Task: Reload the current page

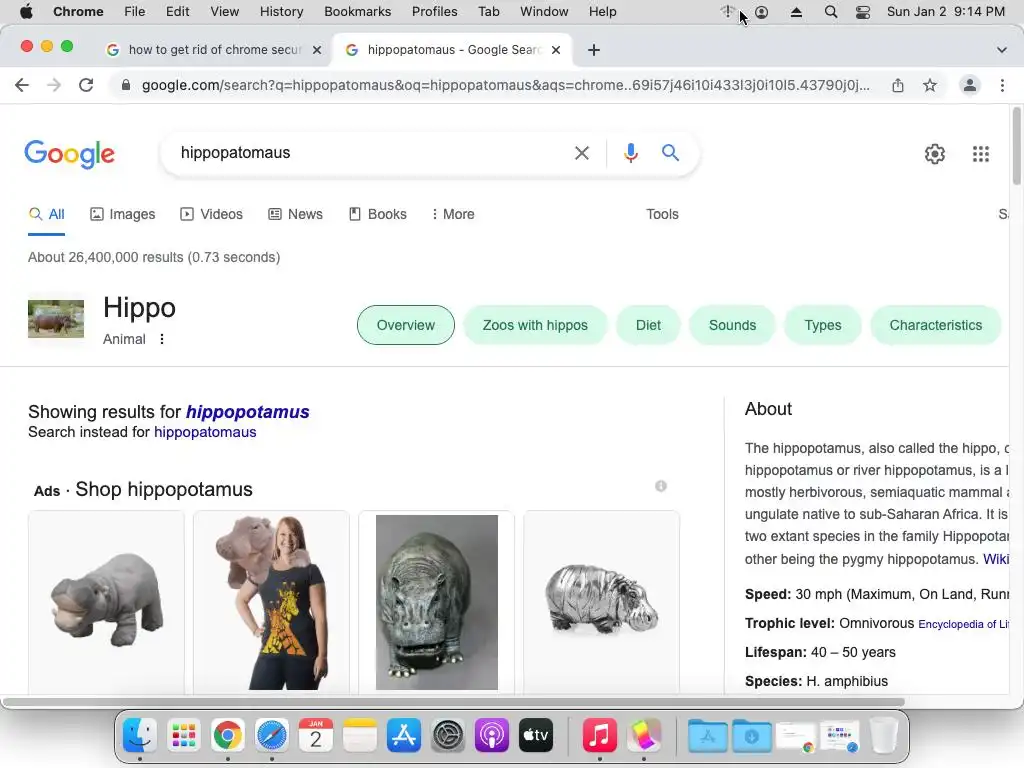Action: coord(86,85)
